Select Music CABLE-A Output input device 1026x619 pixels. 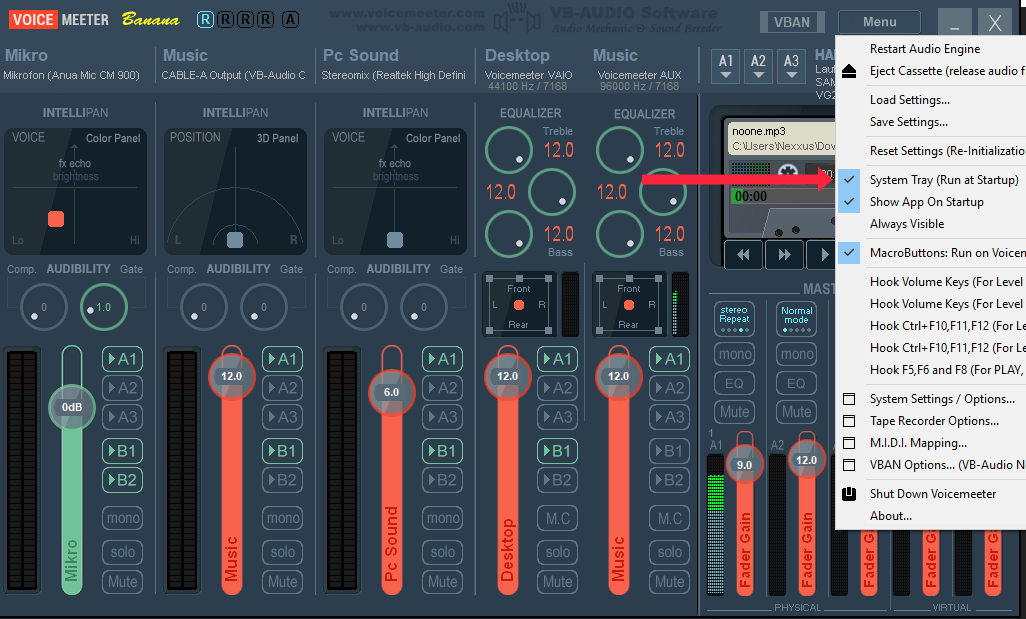[x=233, y=75]
